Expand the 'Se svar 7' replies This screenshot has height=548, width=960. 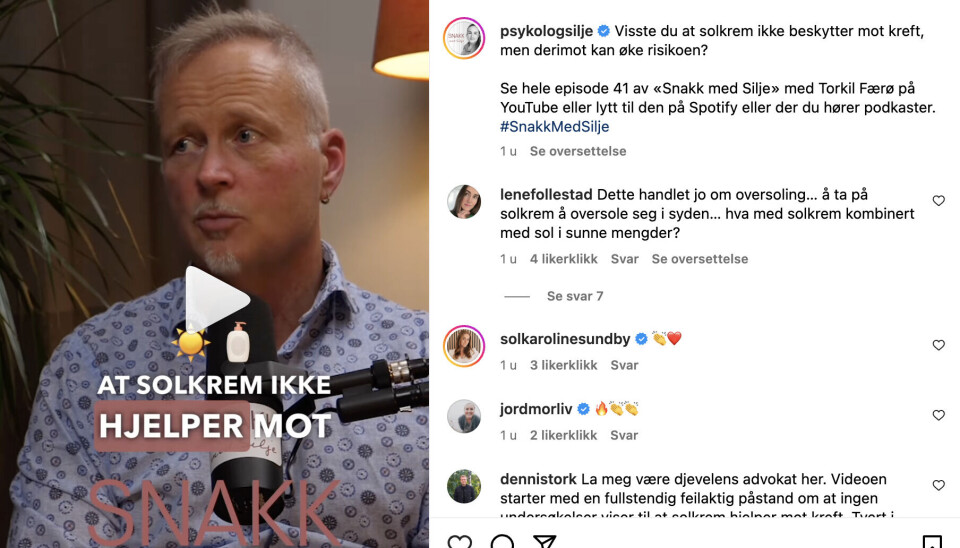[x=575, y=296]
